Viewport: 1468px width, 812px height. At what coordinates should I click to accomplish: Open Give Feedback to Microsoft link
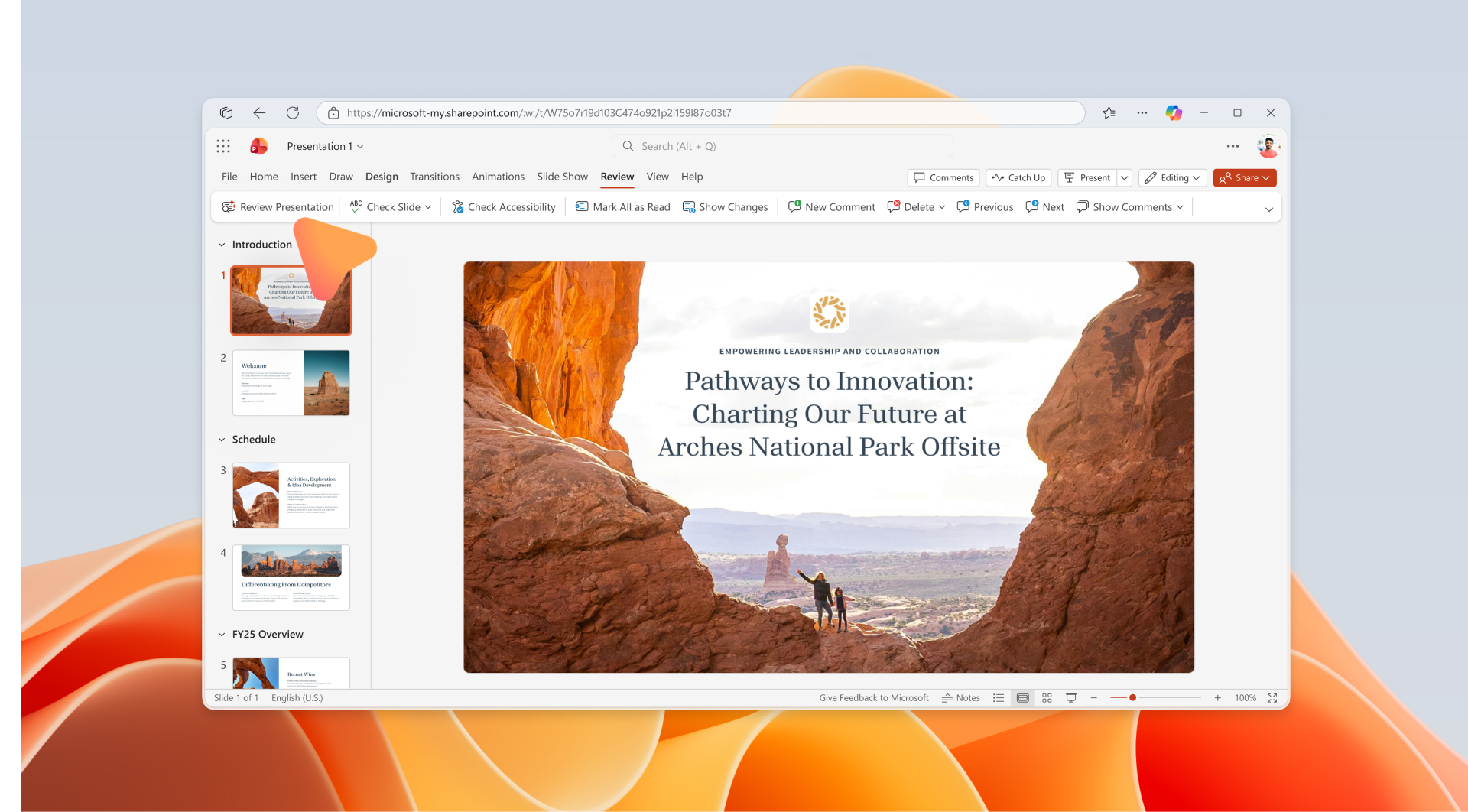coord(874,698)
